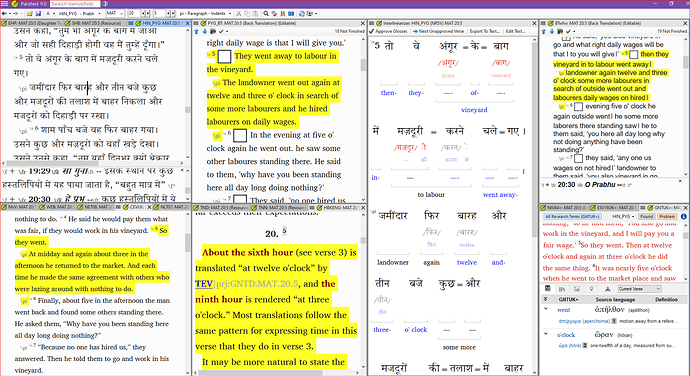Viewport: 690px width, 376px height.
Task: Click the blue parallel passages icon
Action: pos(291,14)
